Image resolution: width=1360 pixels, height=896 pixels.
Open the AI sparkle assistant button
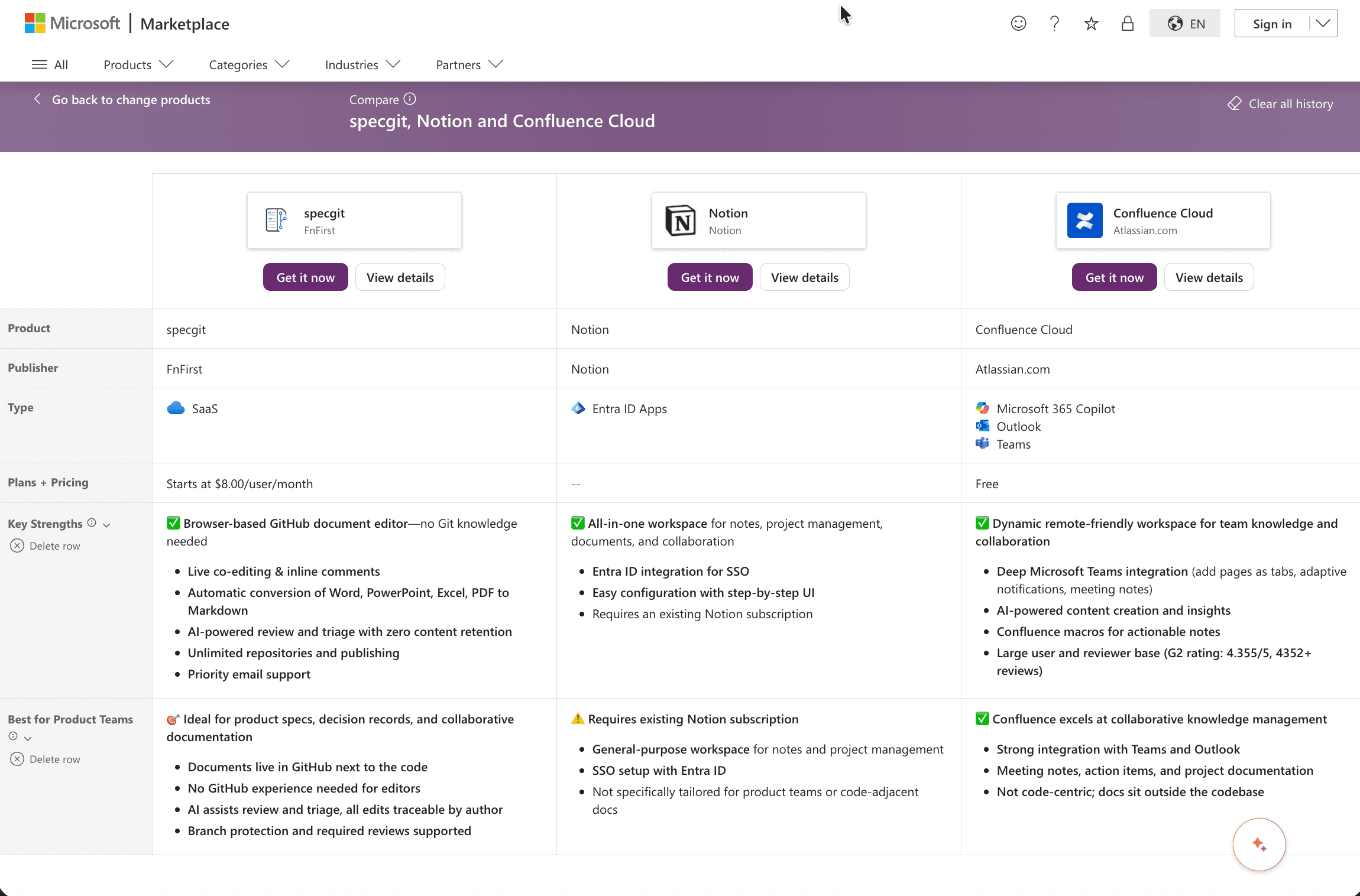[x=1259, y=844]
